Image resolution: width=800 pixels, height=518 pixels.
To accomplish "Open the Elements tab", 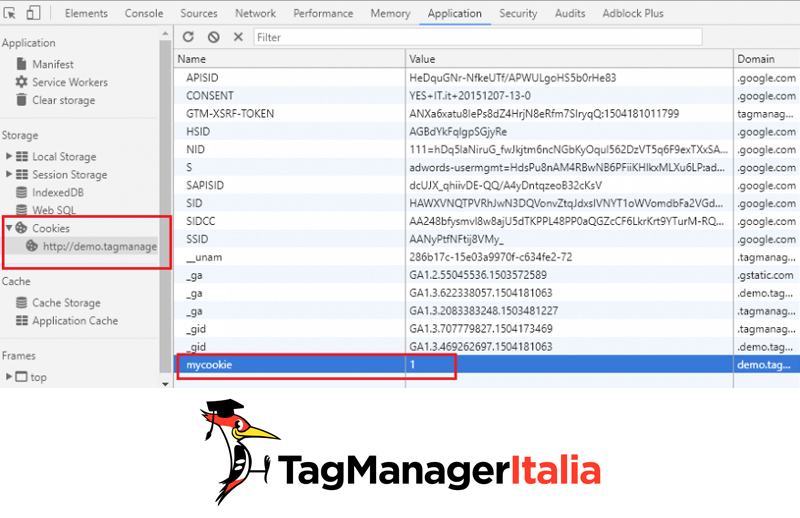I will click(86, 13).
